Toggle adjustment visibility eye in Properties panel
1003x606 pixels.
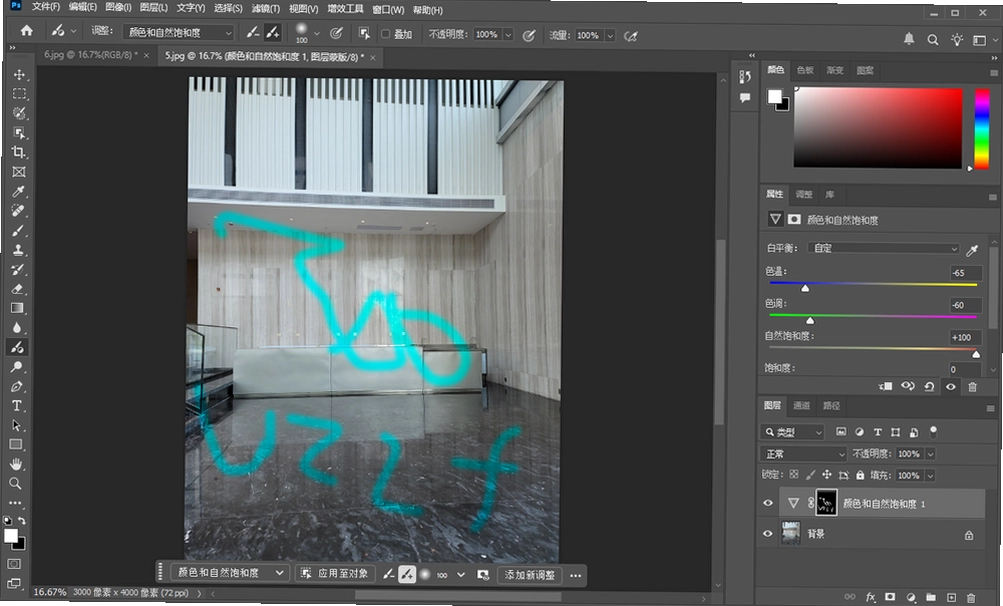click(x=951, y=387)
